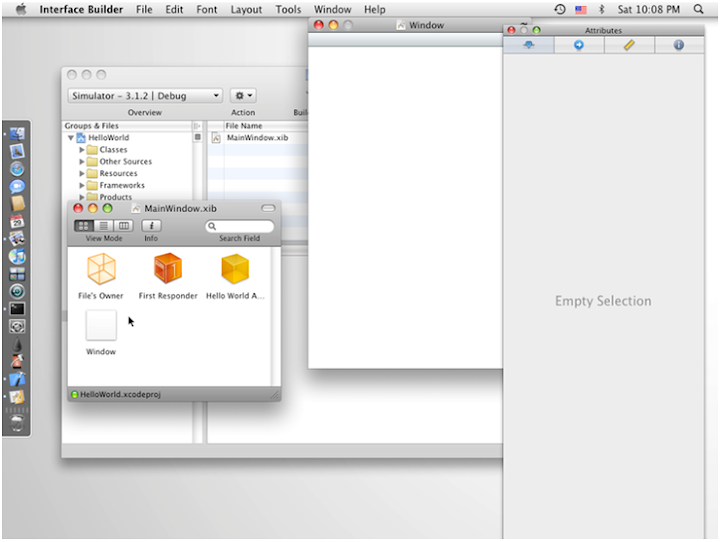Switch to column view mode

(x=123, y=226)
